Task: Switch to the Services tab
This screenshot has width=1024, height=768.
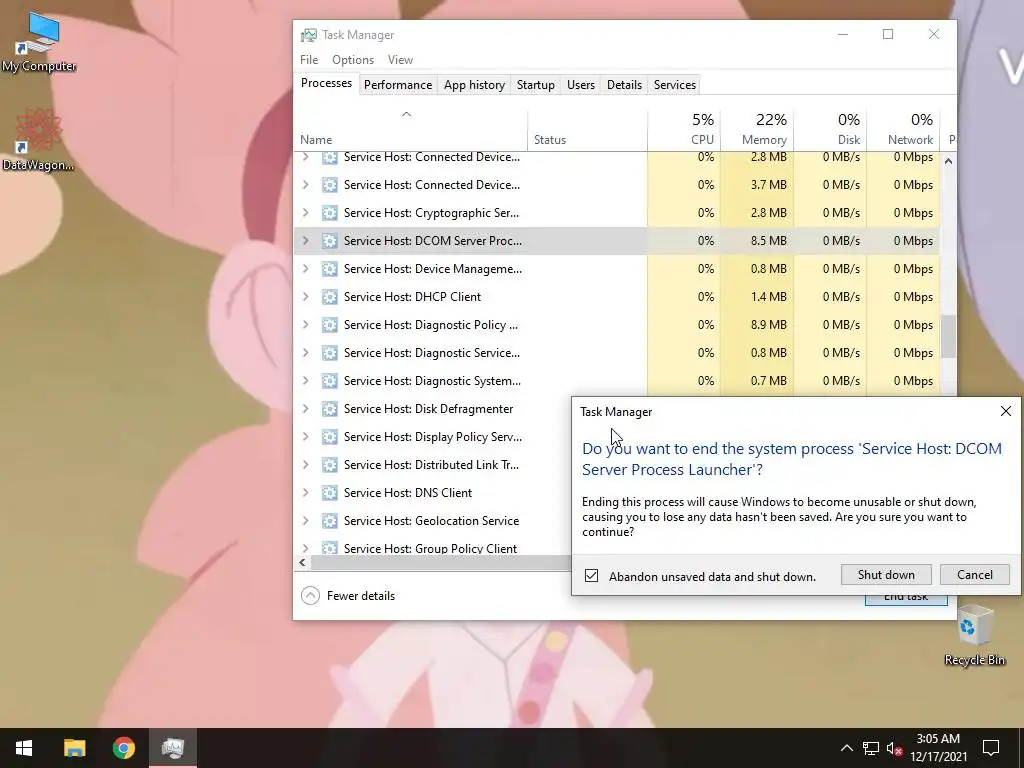Action: (675, 85)
